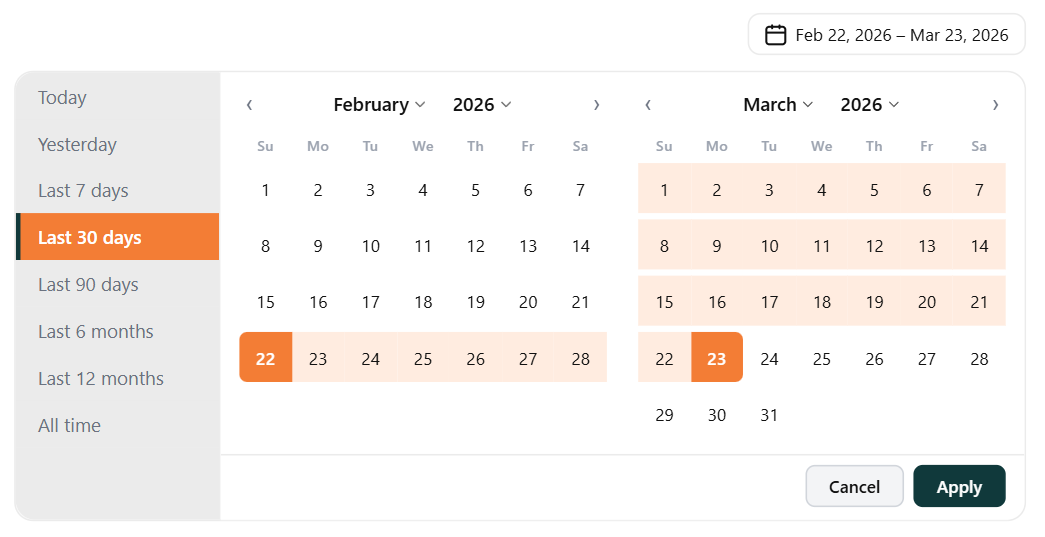The image size is (1045, 537).
Task: Open the year dropdown beside February
Action: pos(482,105)
